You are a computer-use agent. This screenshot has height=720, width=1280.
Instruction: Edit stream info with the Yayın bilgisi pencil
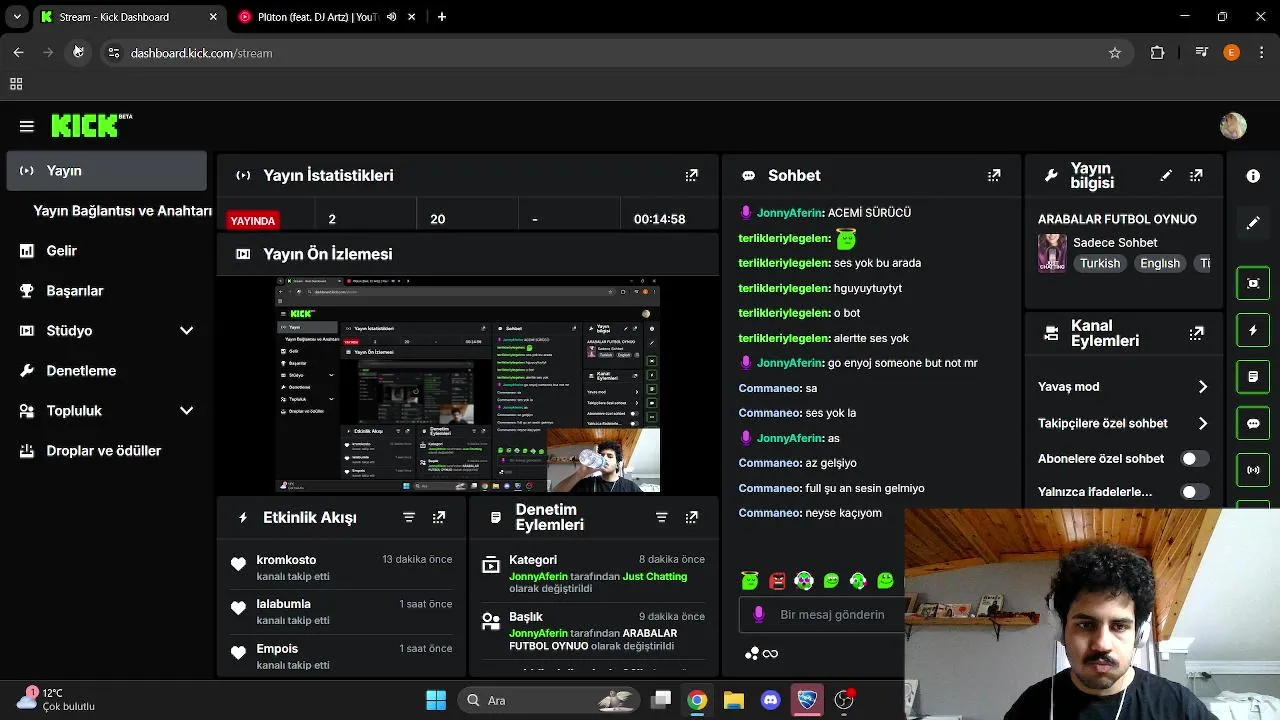click(x=1166, y=175)
